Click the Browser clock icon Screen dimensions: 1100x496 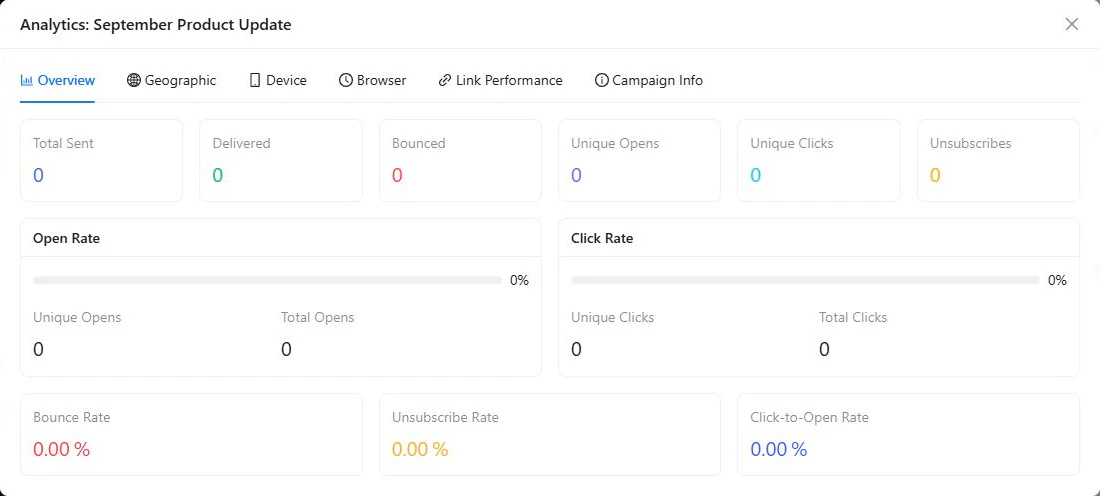click(345, 80)
